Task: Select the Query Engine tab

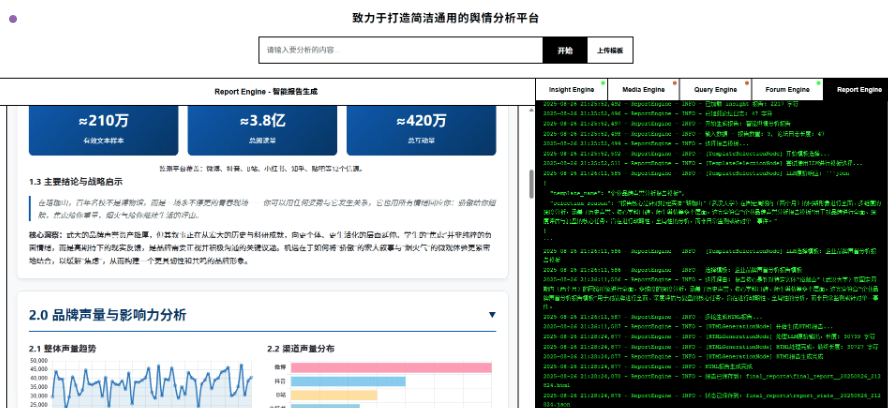Action: click(x=716, y=91)
